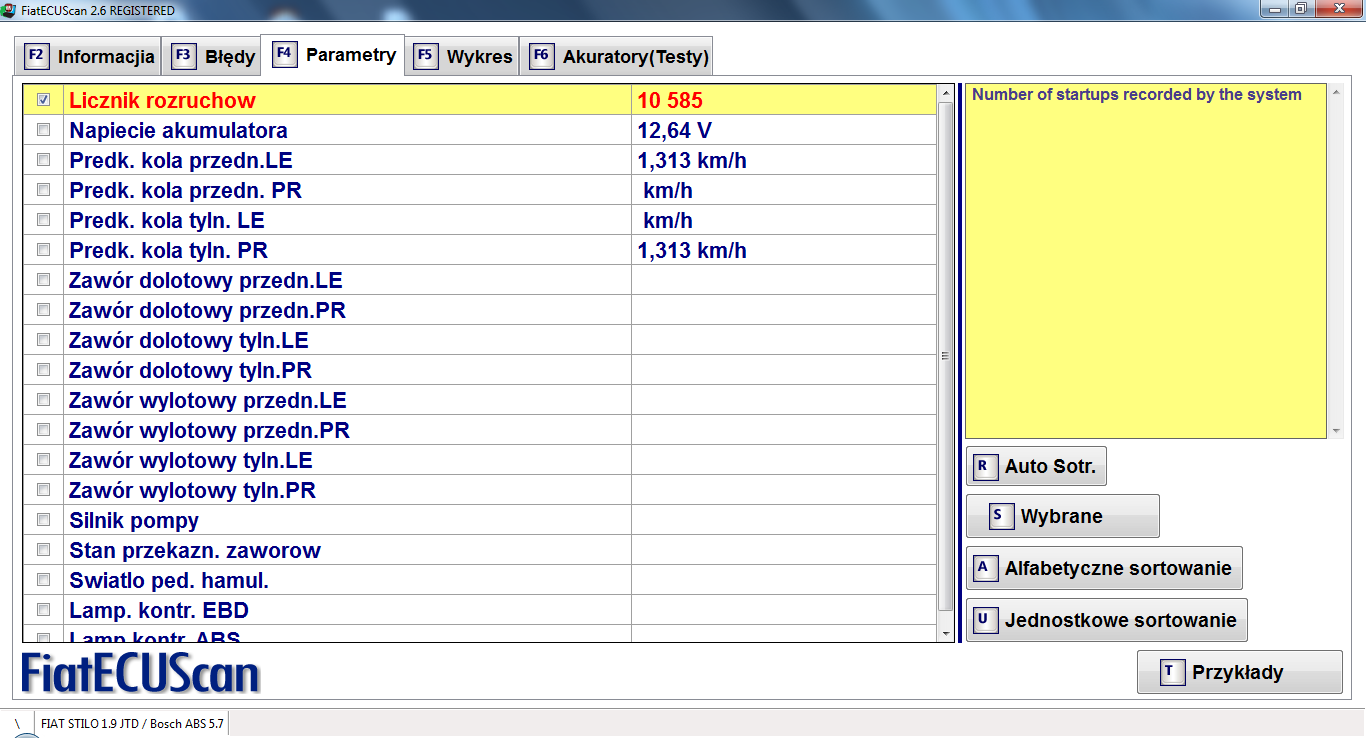Check the Predk. kola tyln. PR checkbox
This screenshot has width=1366, height=738.
43,250
